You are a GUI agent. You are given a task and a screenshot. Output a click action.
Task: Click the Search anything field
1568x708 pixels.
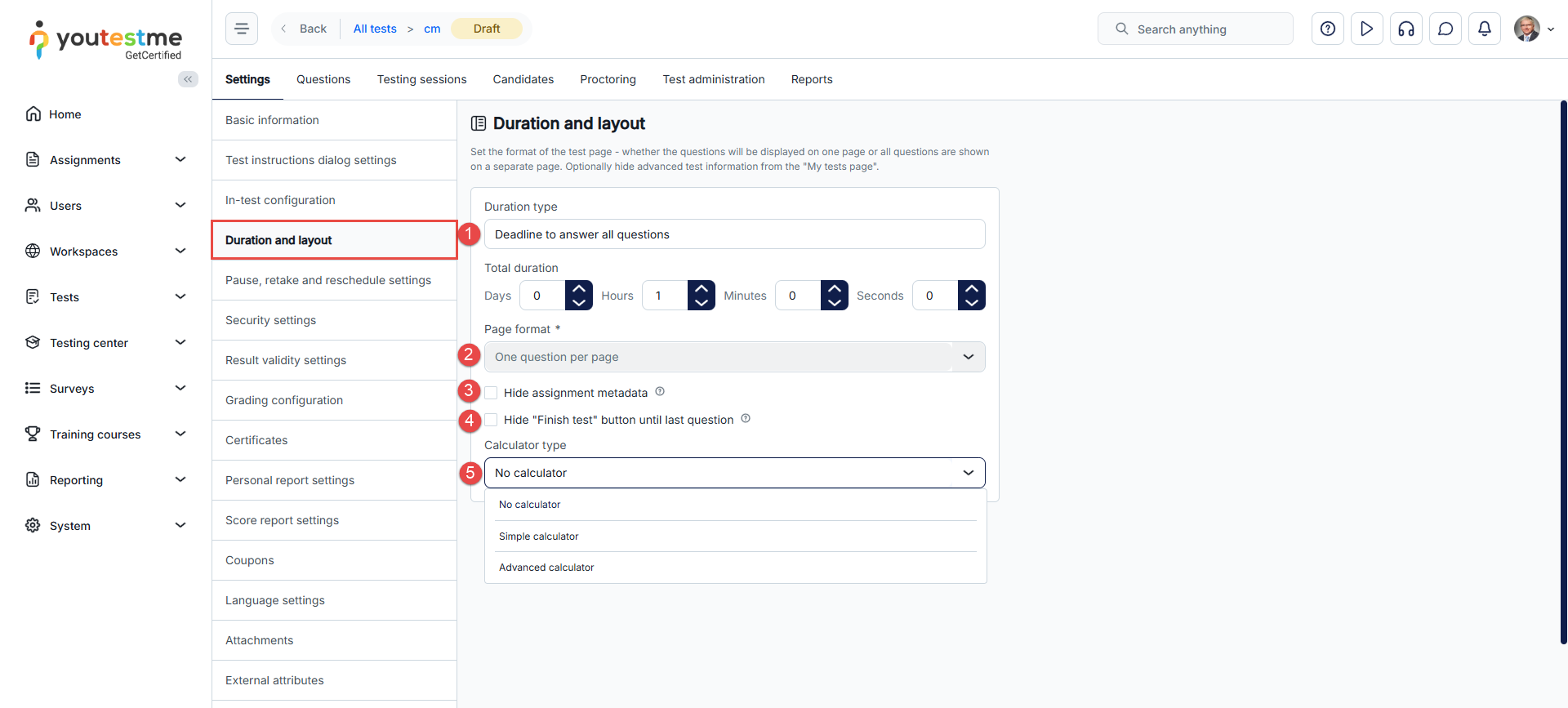pos(1196,29)
